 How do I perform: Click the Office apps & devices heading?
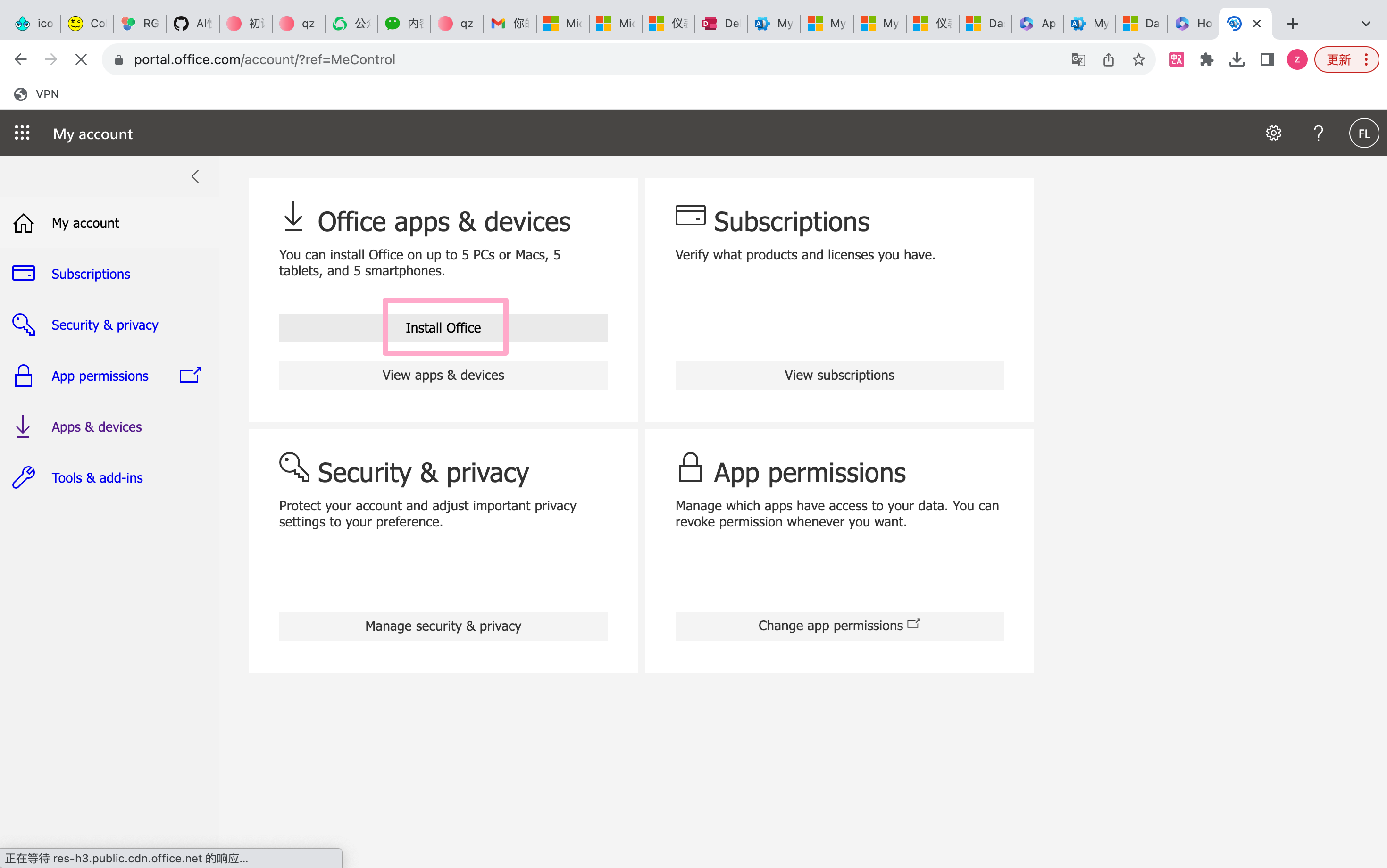(444, 222)
